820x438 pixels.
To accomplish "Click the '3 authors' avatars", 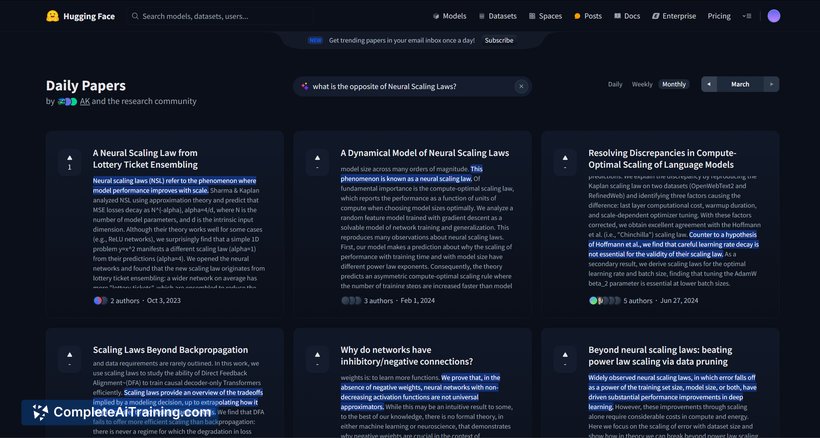I will click(351, 301).
